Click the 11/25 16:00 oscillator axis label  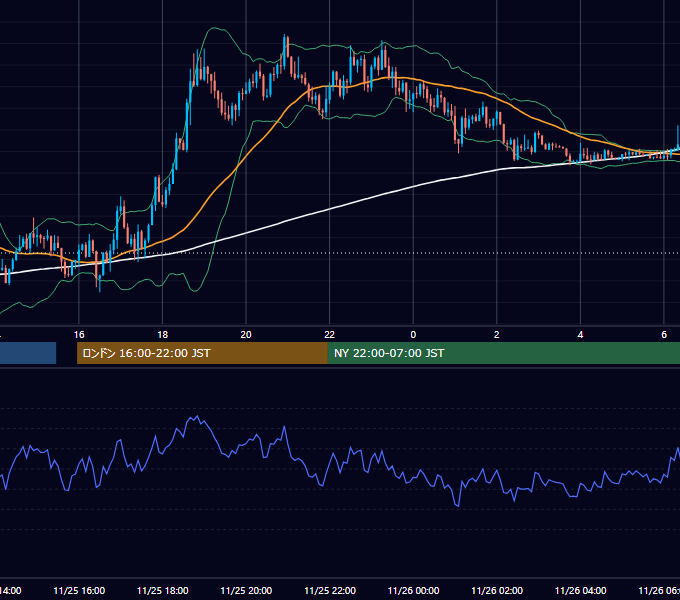pos(79,591)
